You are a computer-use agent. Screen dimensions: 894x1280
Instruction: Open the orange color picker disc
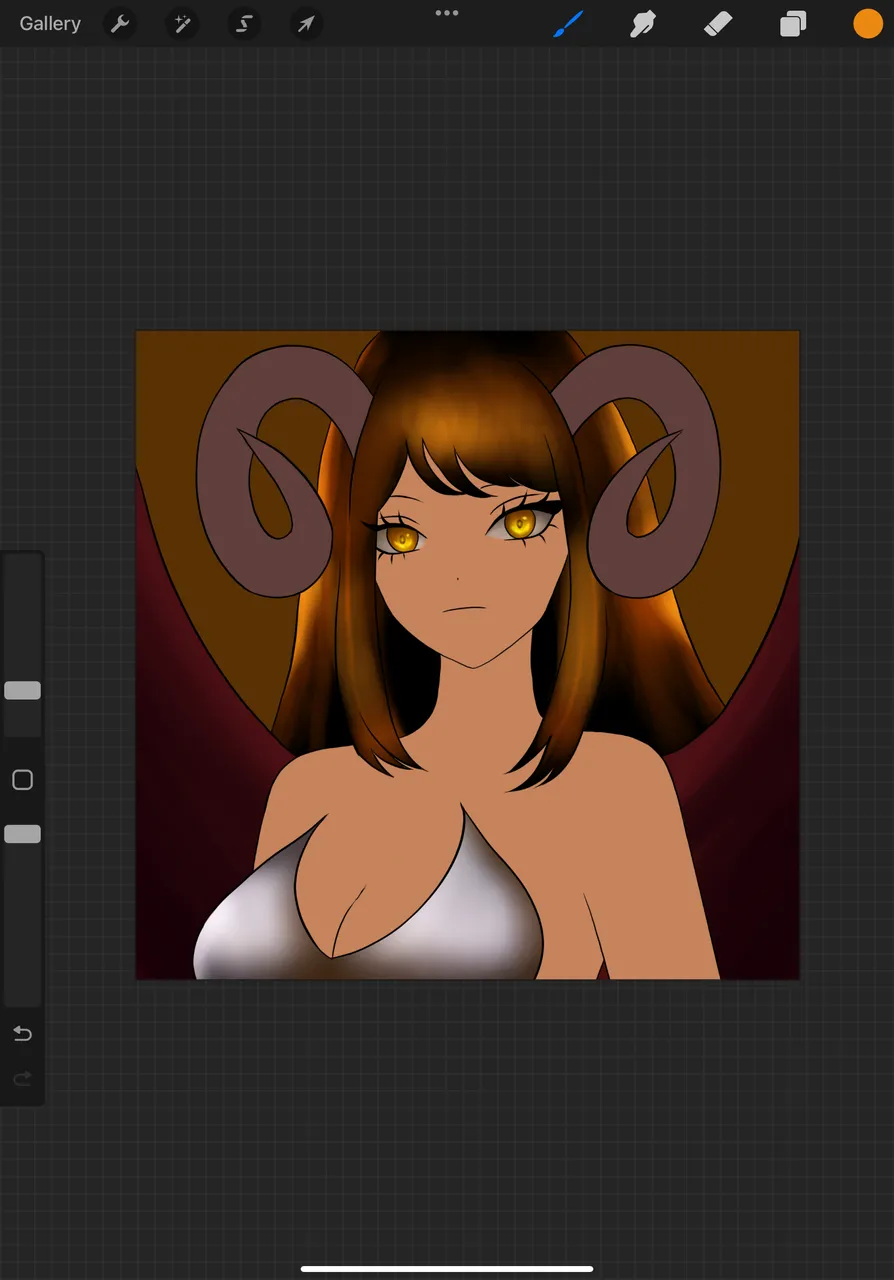tap(868, 24)
